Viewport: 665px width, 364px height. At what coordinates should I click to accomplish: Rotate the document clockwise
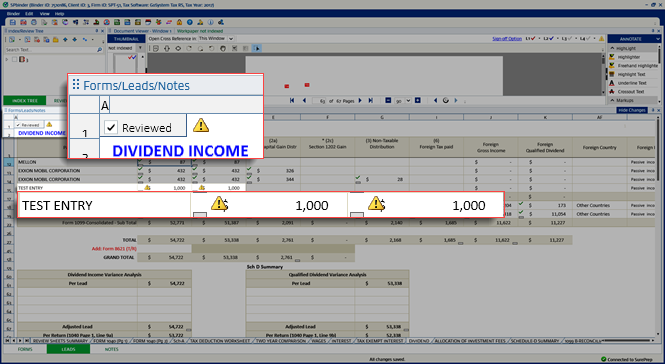pyautogui.click(x=189, y=48)
